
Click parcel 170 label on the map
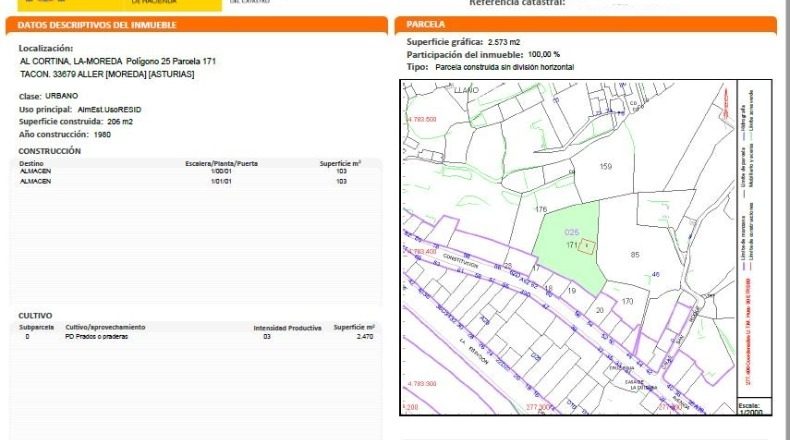[x=627, y=301]
